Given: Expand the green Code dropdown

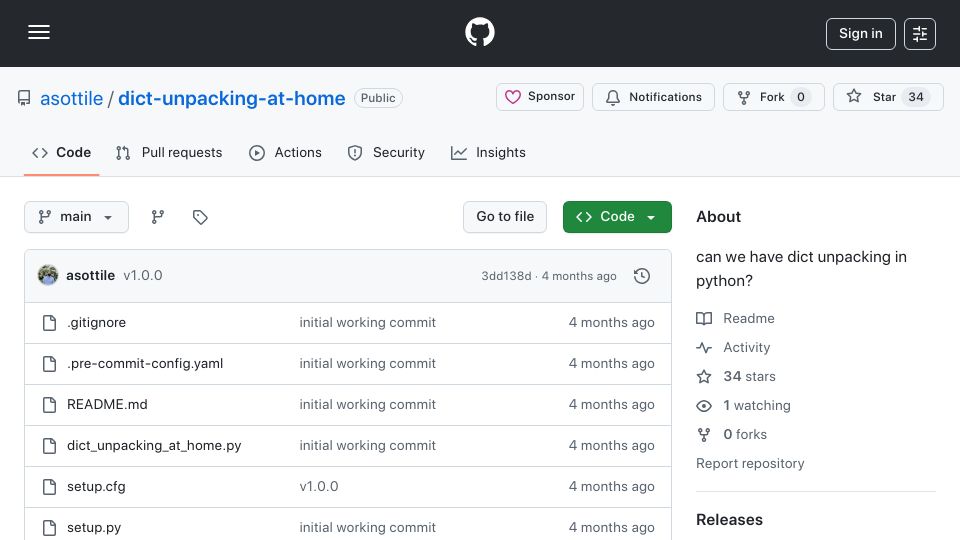Looking at the screenshot, I should point(617,217).
